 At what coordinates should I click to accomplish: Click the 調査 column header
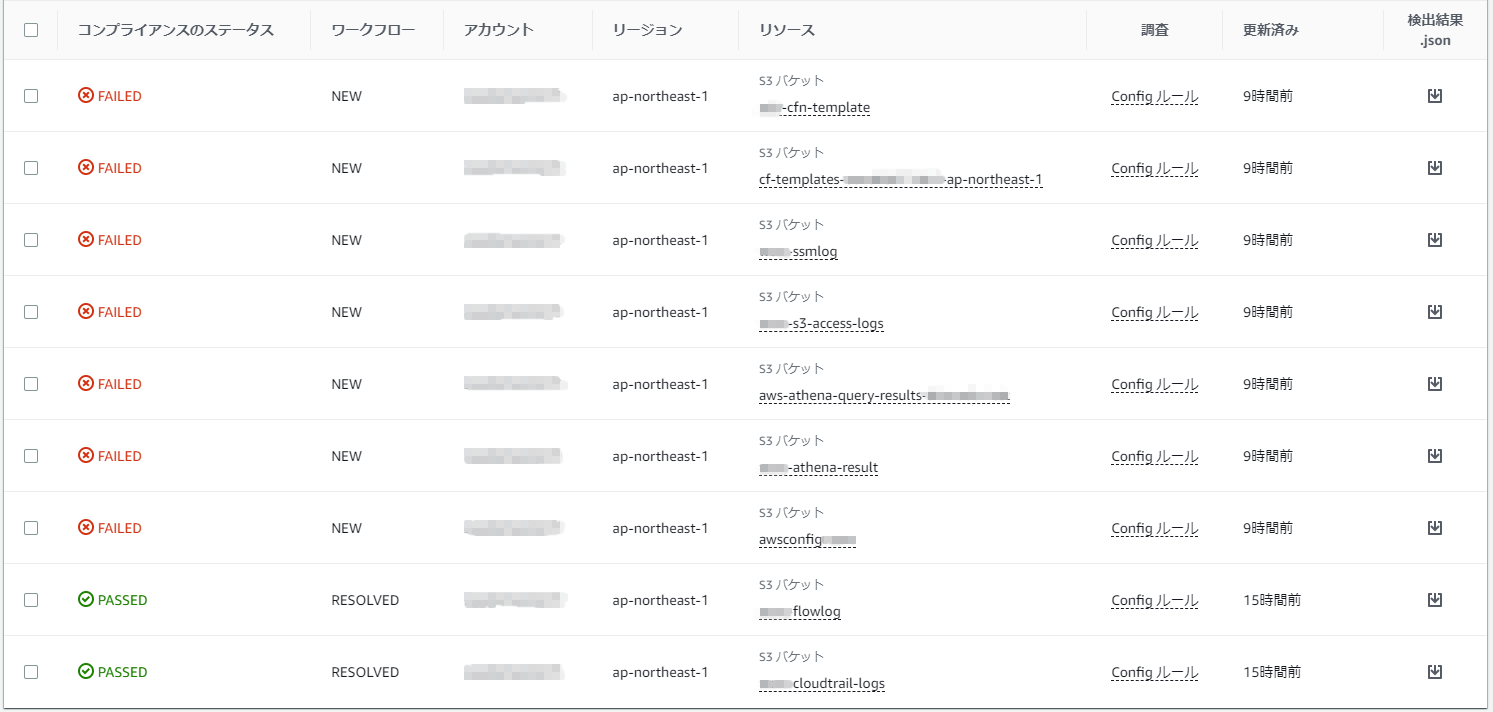(x=1154, y=30)
